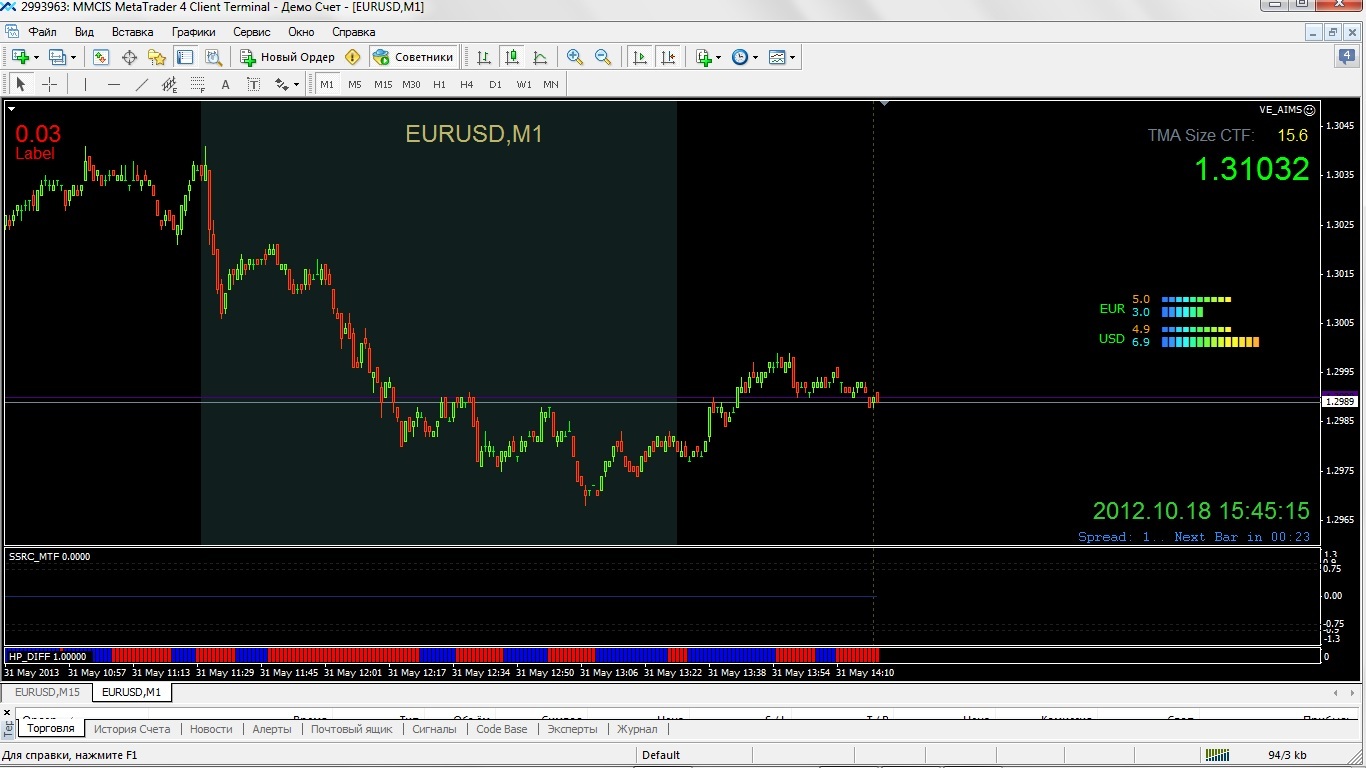The image size is (1366, 768).
Task: Zoom in on the chart
Action: click(x=575, y=57)
